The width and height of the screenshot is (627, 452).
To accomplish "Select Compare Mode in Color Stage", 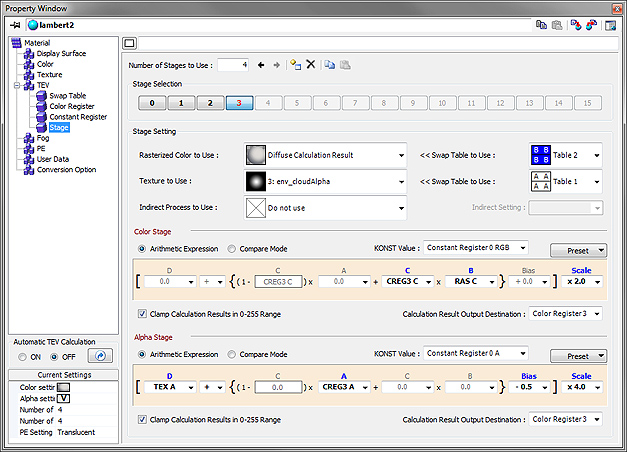I will tap(233, 249).
